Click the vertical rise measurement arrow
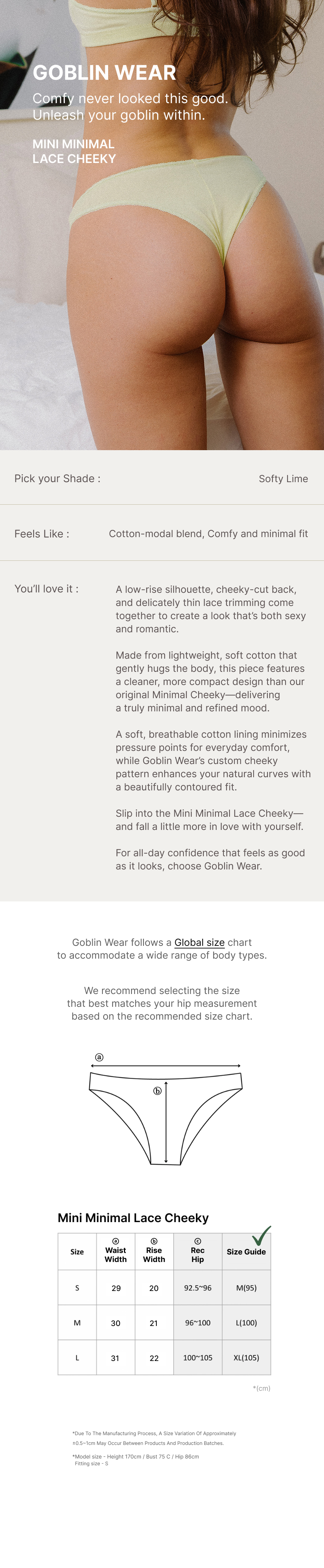 (x=166, y=1123)
